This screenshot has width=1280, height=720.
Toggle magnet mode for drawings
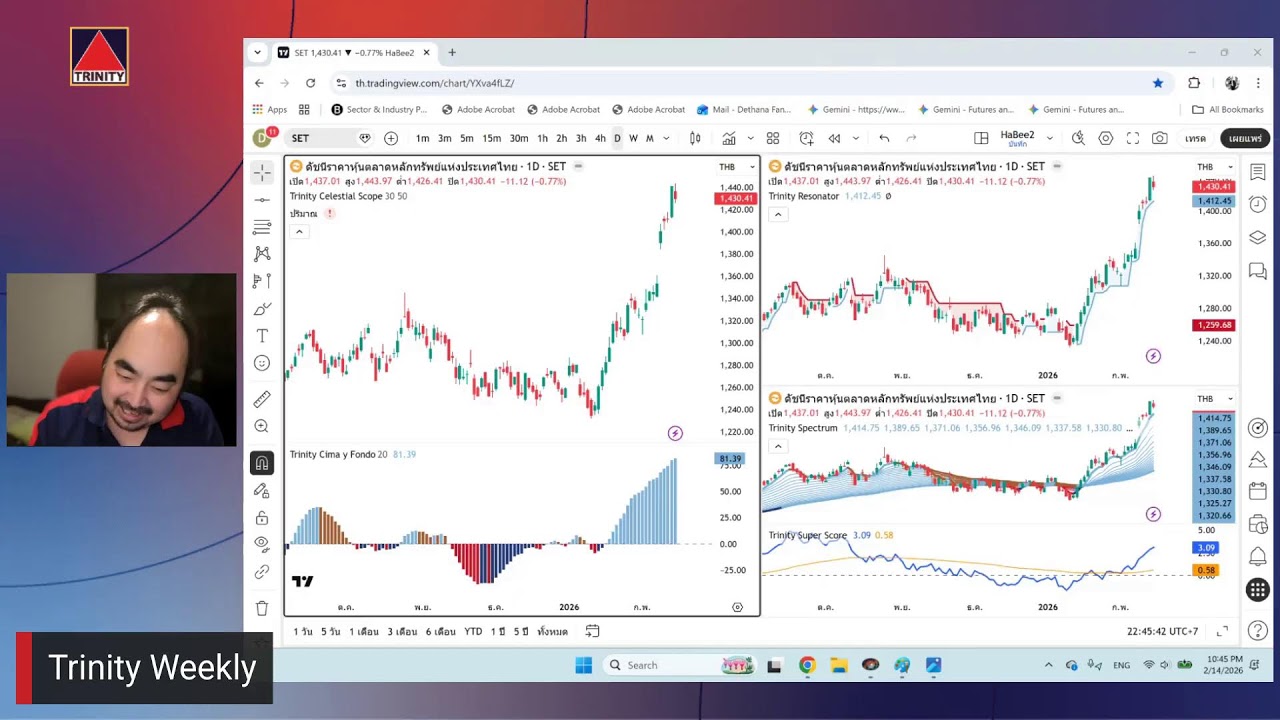[262, 463]
